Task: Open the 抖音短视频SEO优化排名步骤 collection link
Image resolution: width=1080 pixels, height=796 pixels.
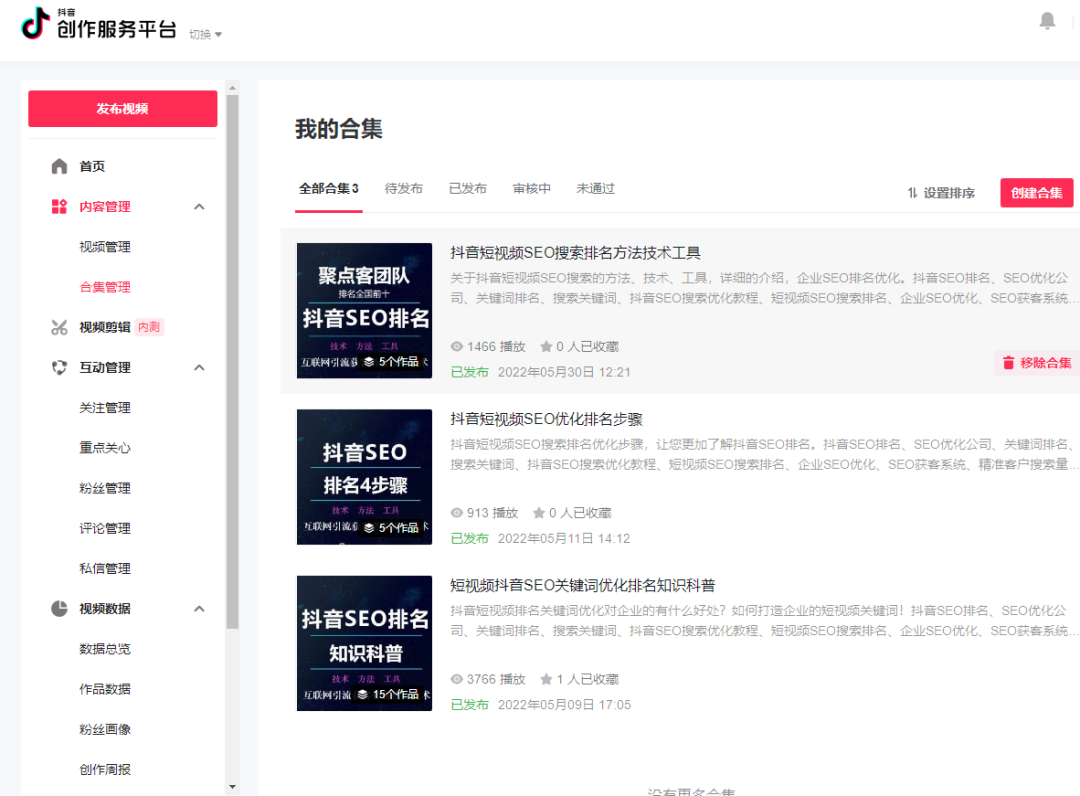Action: (x=545, y=419)
